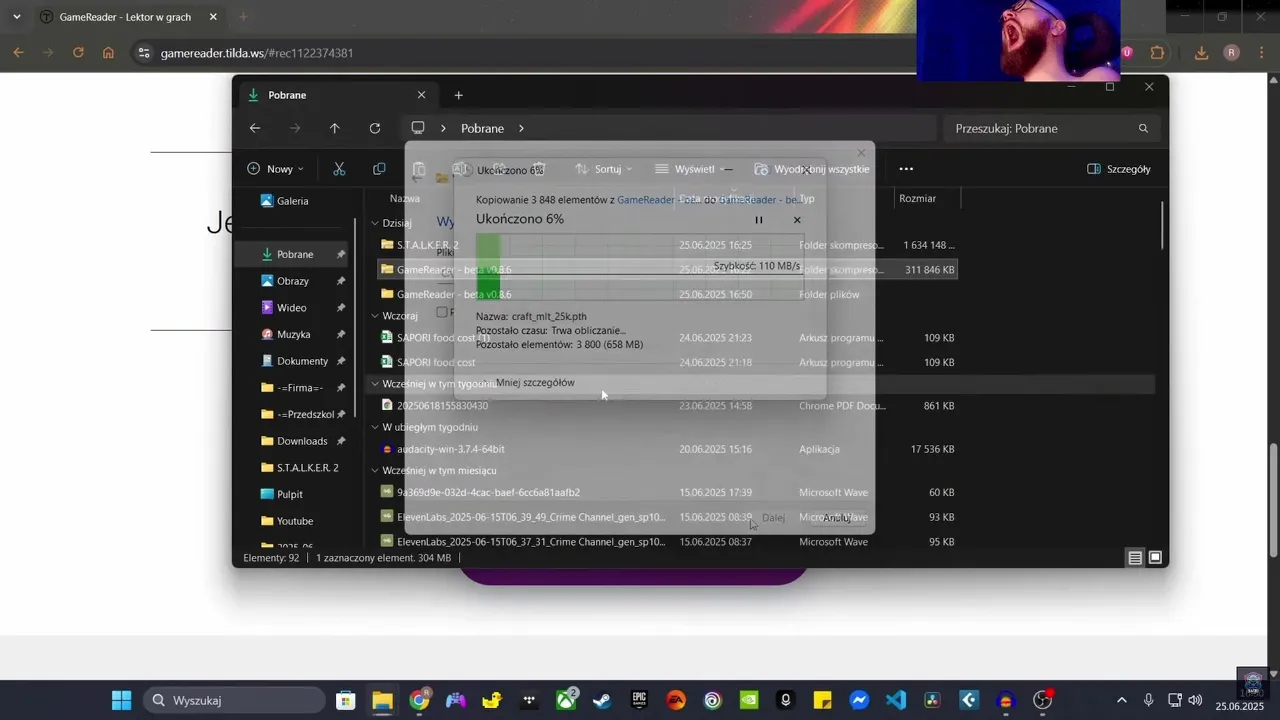Click the search magnifier in Przeszukaj: Pobrane
This screenshot has width=1280, height=720.
[x=1143, y=128]
